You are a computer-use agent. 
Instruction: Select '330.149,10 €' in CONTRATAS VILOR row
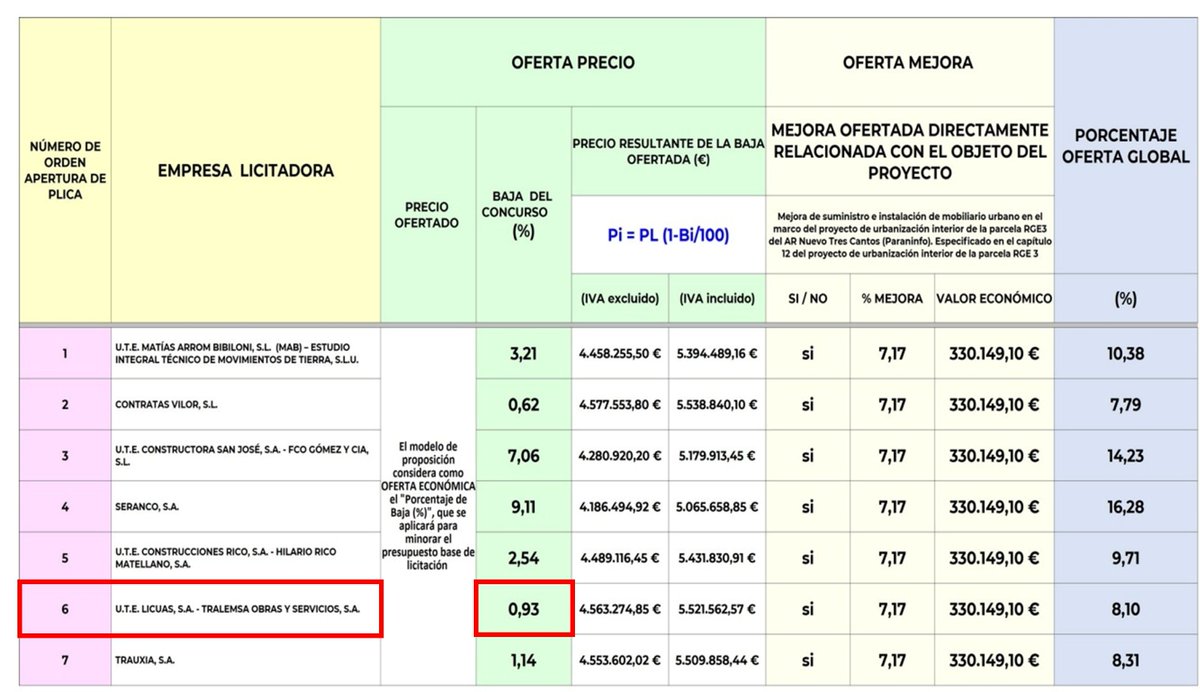993,405
